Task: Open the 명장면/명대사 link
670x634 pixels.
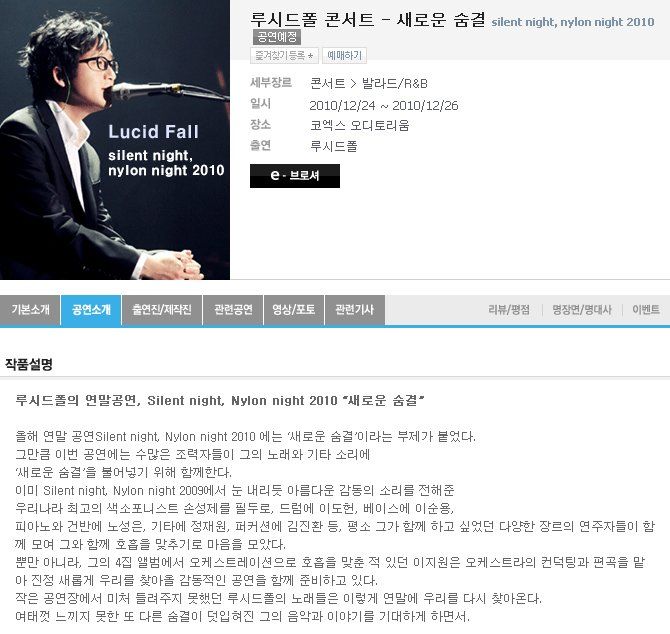Action: (x=582, y=310)
